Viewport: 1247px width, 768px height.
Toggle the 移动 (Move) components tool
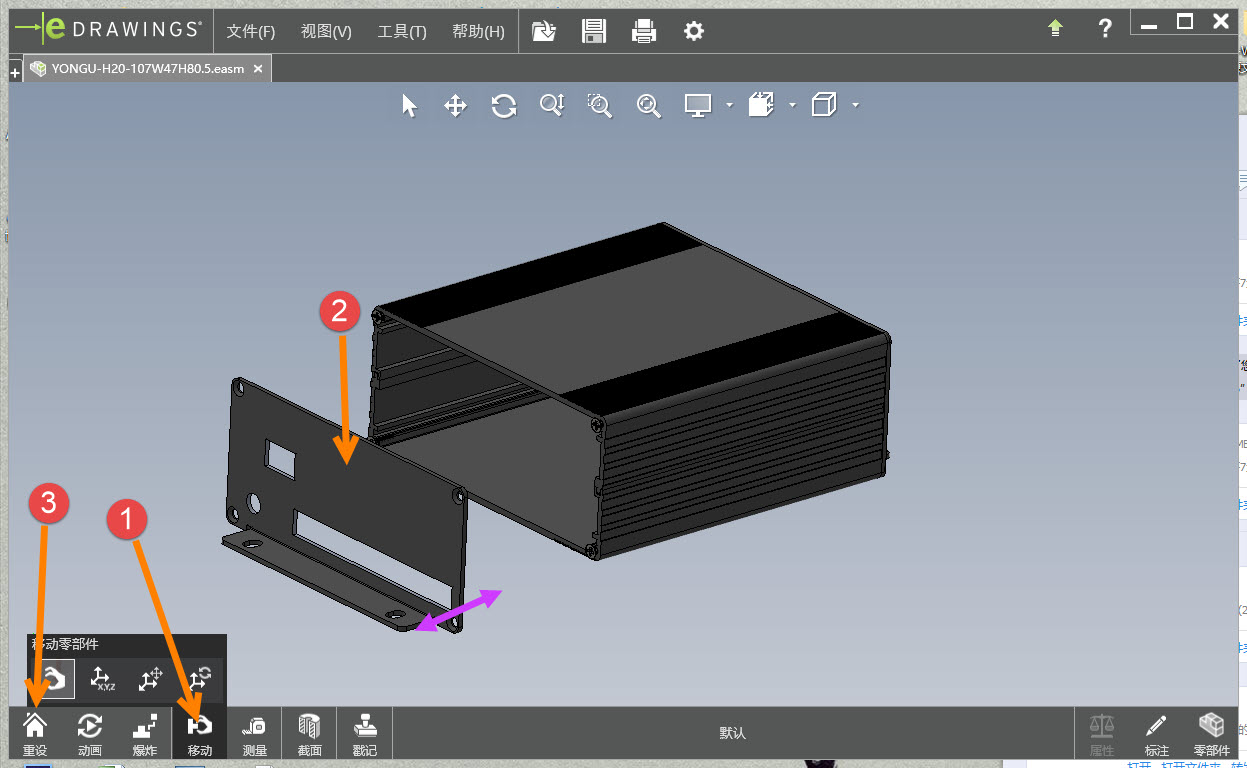[x=200, y=732]
